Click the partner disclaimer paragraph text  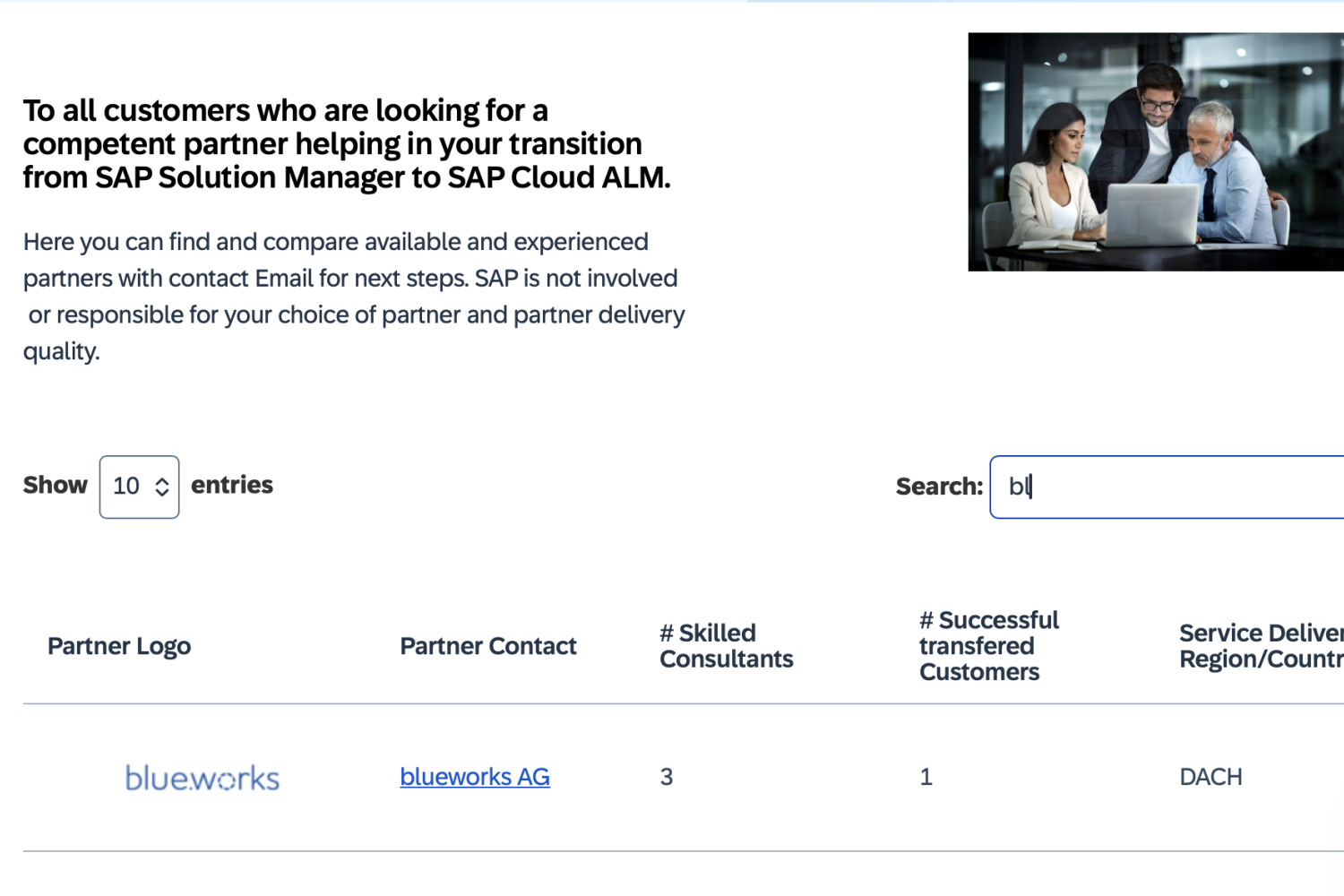click(353, 296)
